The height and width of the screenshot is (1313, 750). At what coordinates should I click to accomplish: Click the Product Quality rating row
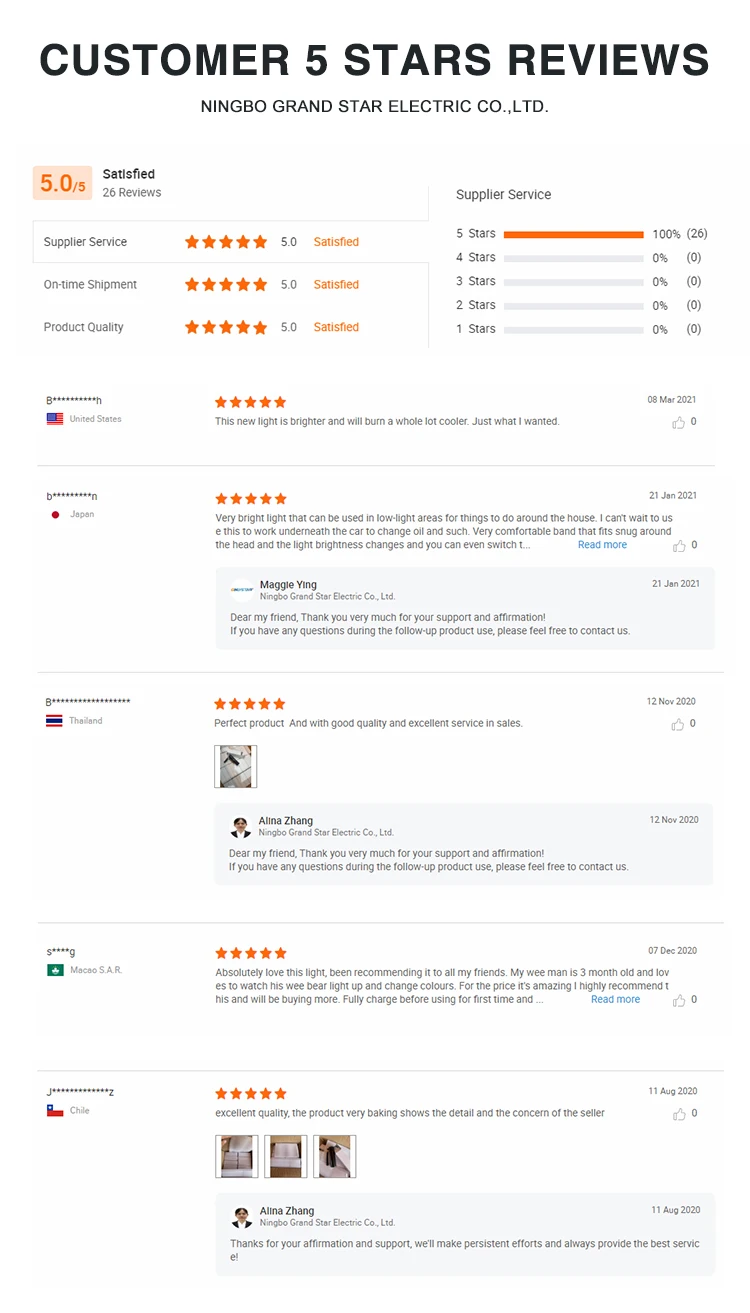click(x=230, y=327)
